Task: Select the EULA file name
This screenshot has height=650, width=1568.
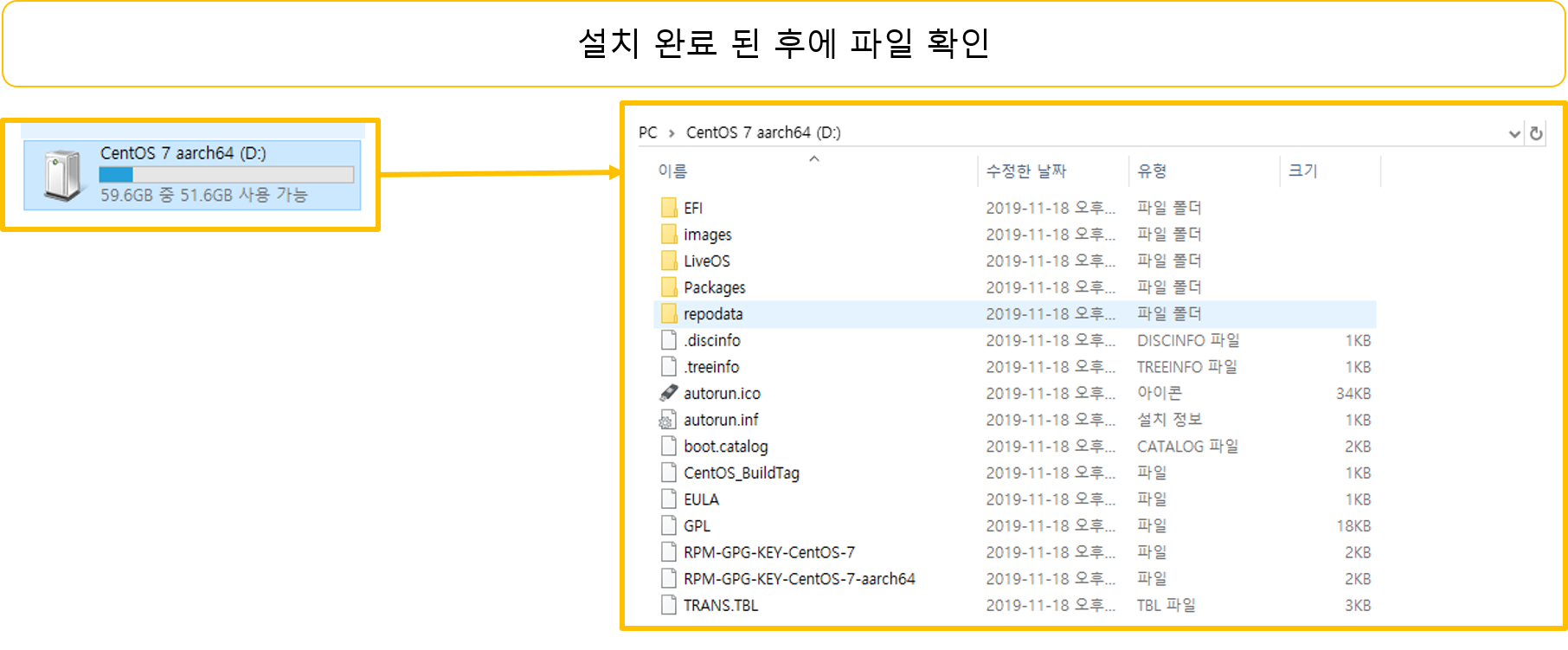Action: click(702, 499)
